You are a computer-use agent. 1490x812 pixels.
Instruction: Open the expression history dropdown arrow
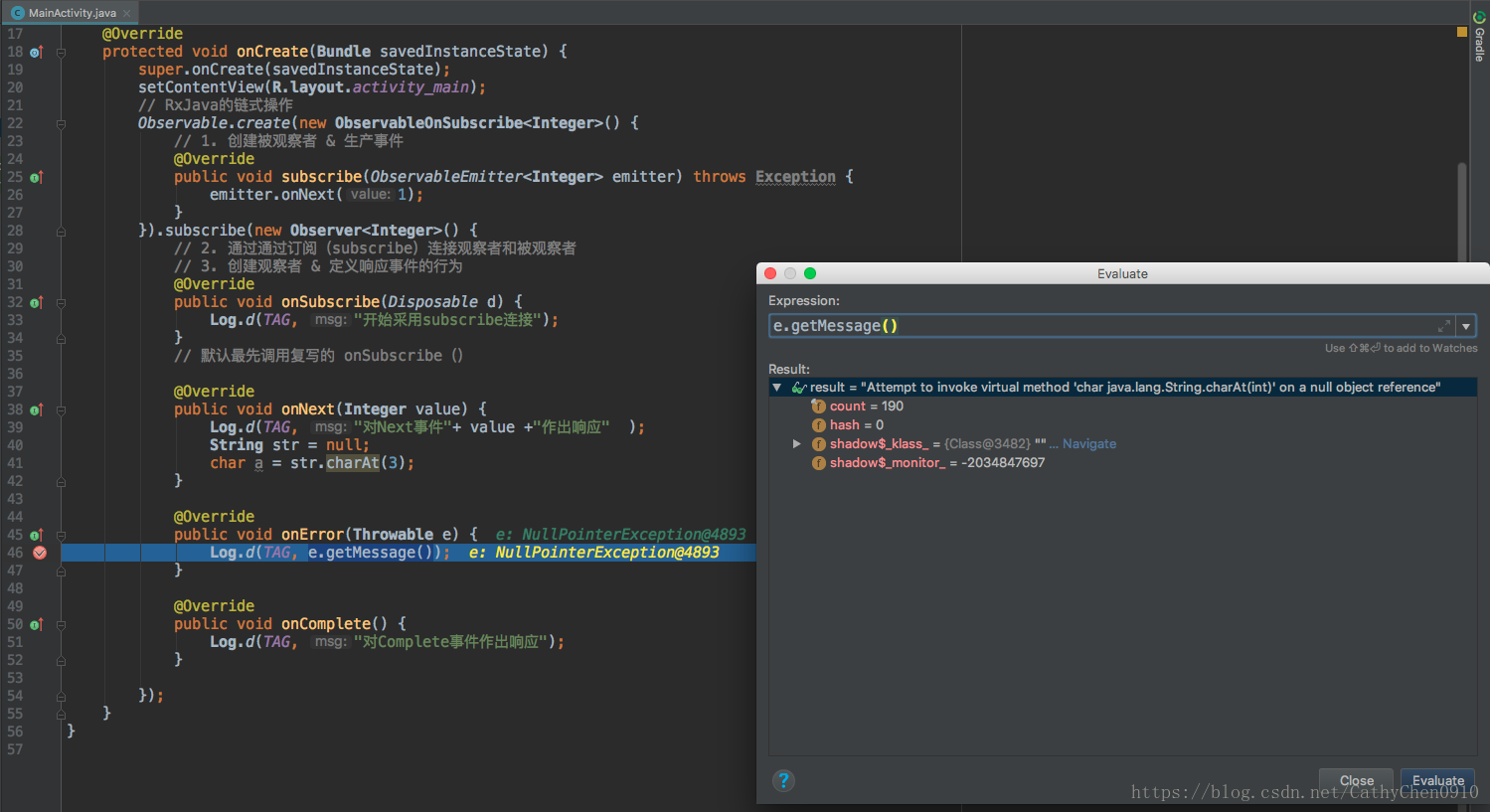click(x=1466, y=326)
